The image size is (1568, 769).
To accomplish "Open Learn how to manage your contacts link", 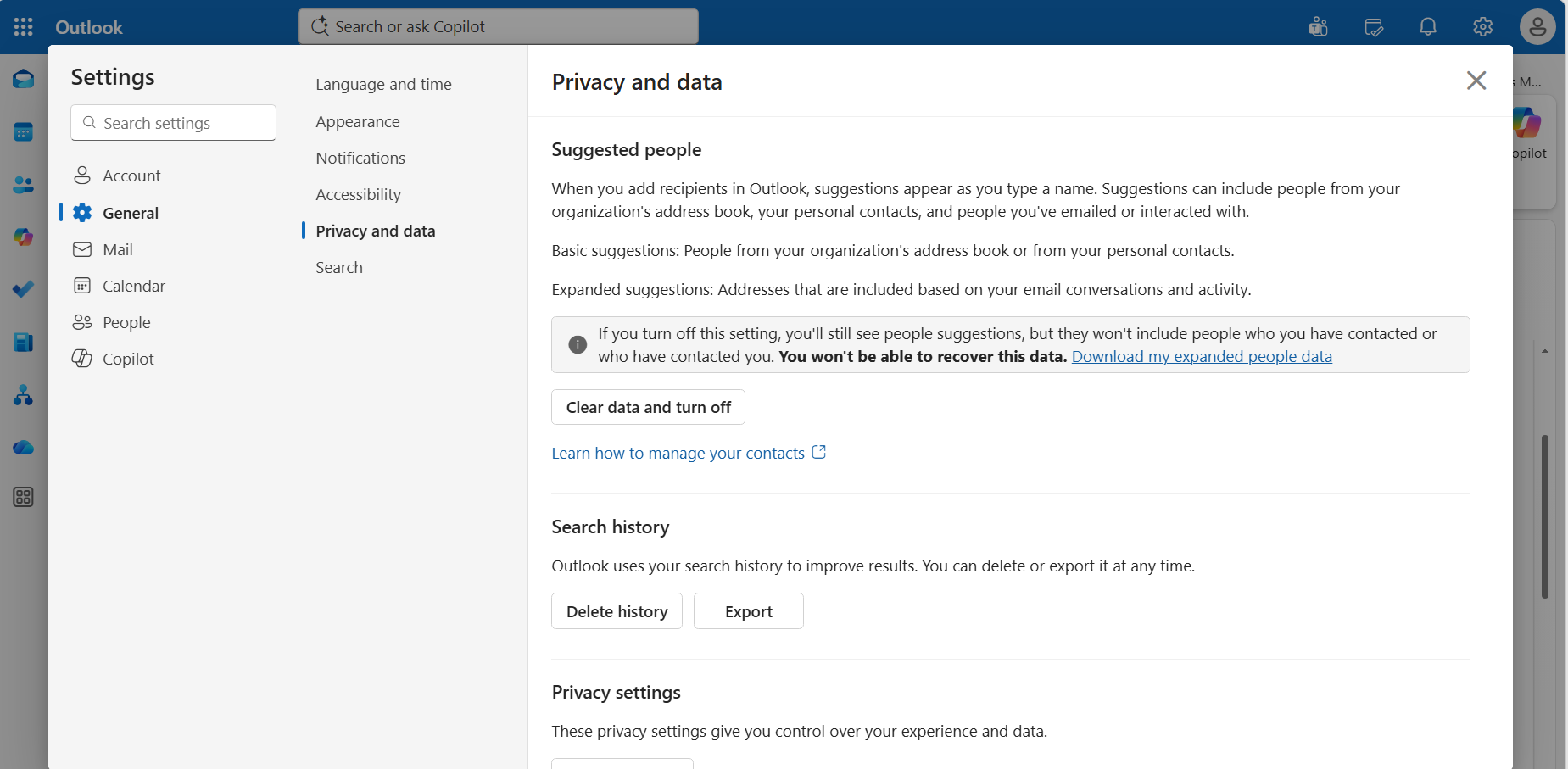I will (x=689, y=453).
